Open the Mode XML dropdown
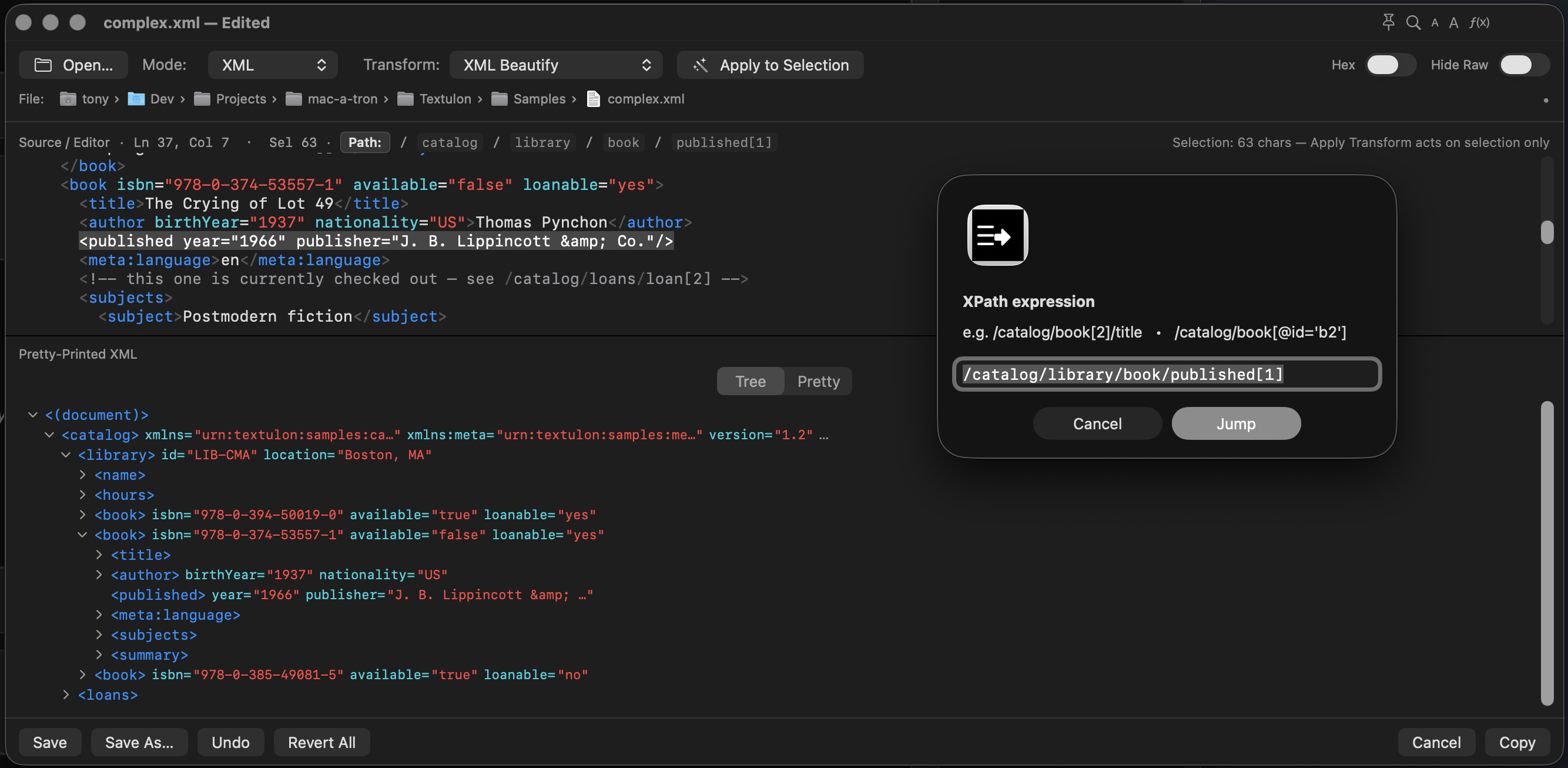This screenshot has width=1568, height=768. tap(272, 65)
